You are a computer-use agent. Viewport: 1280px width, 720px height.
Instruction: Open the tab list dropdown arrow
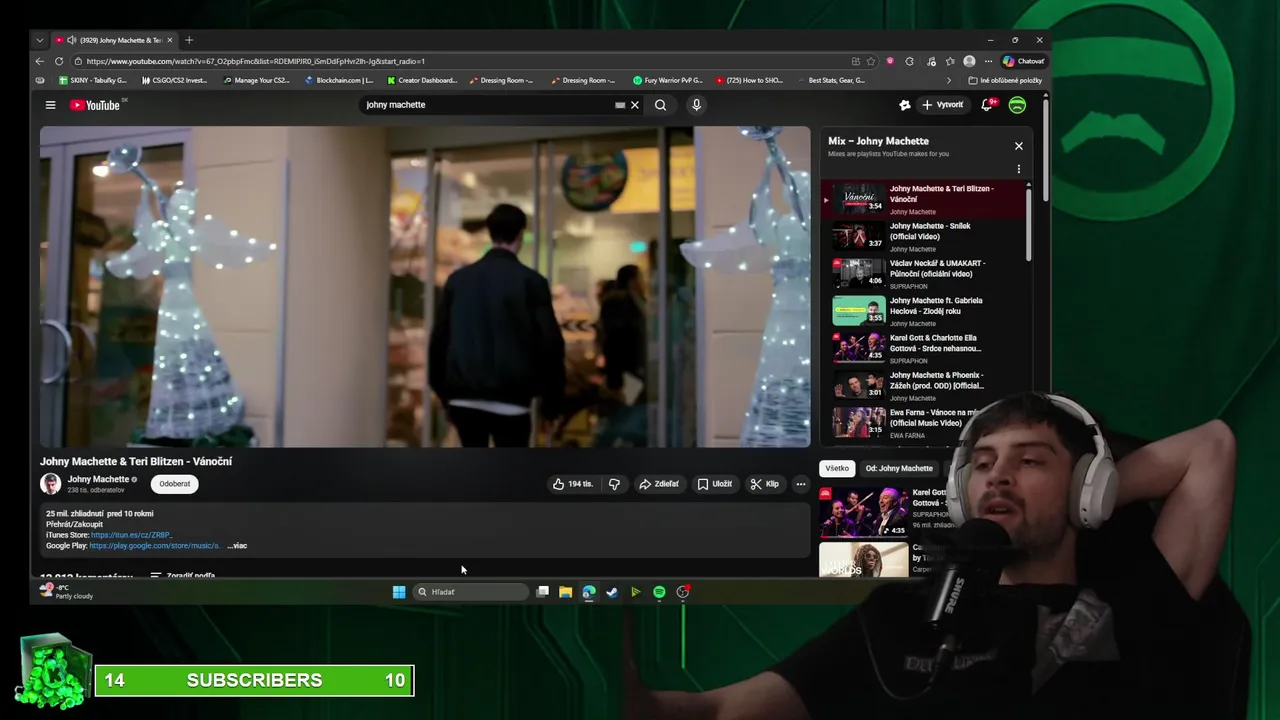40,40
